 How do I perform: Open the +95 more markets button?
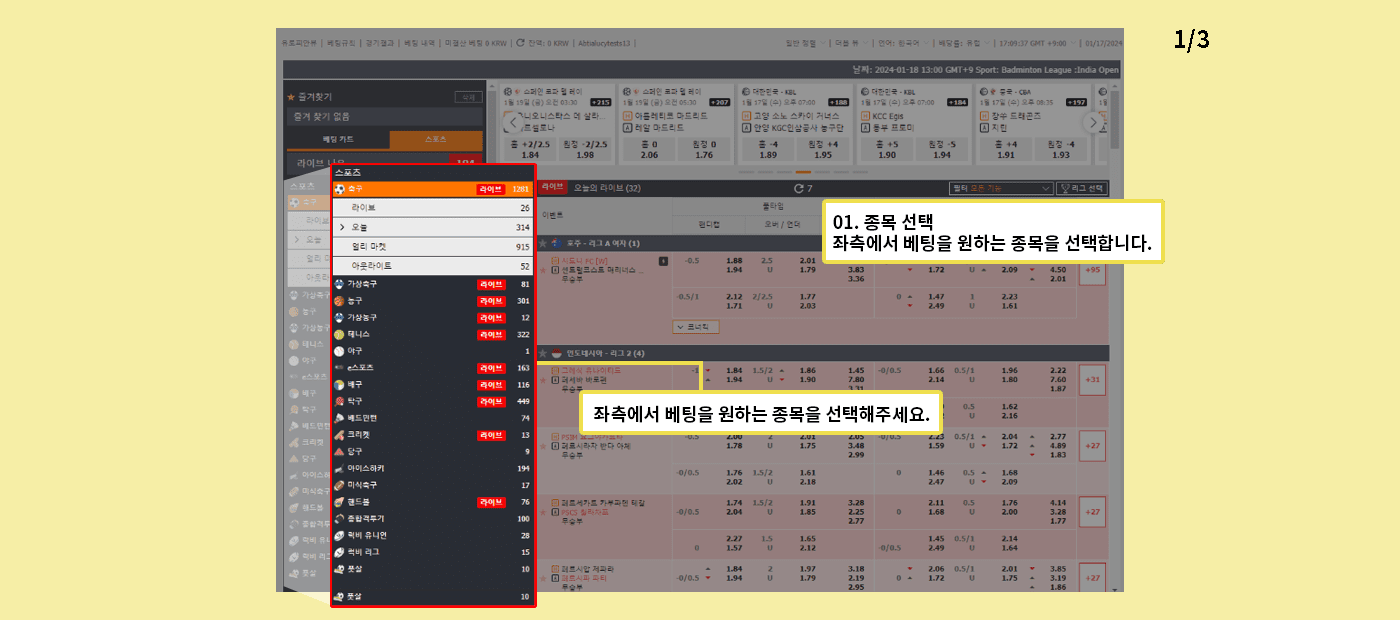1092,270
